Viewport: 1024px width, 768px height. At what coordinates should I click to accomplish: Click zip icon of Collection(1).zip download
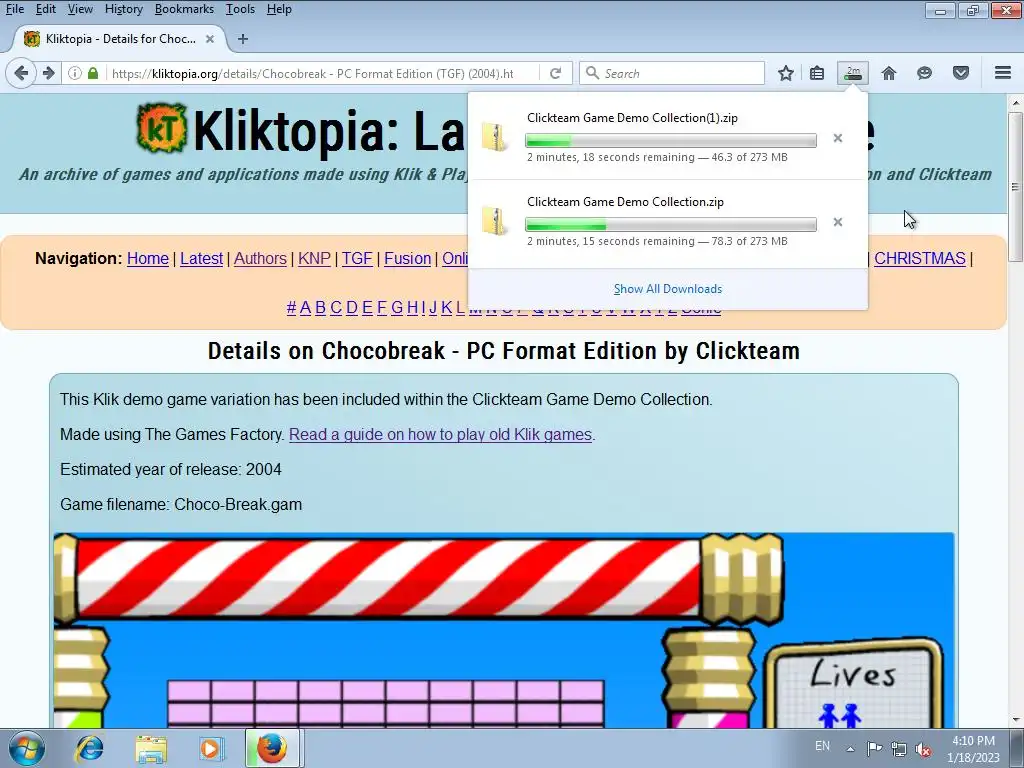(x=495, y=137)
